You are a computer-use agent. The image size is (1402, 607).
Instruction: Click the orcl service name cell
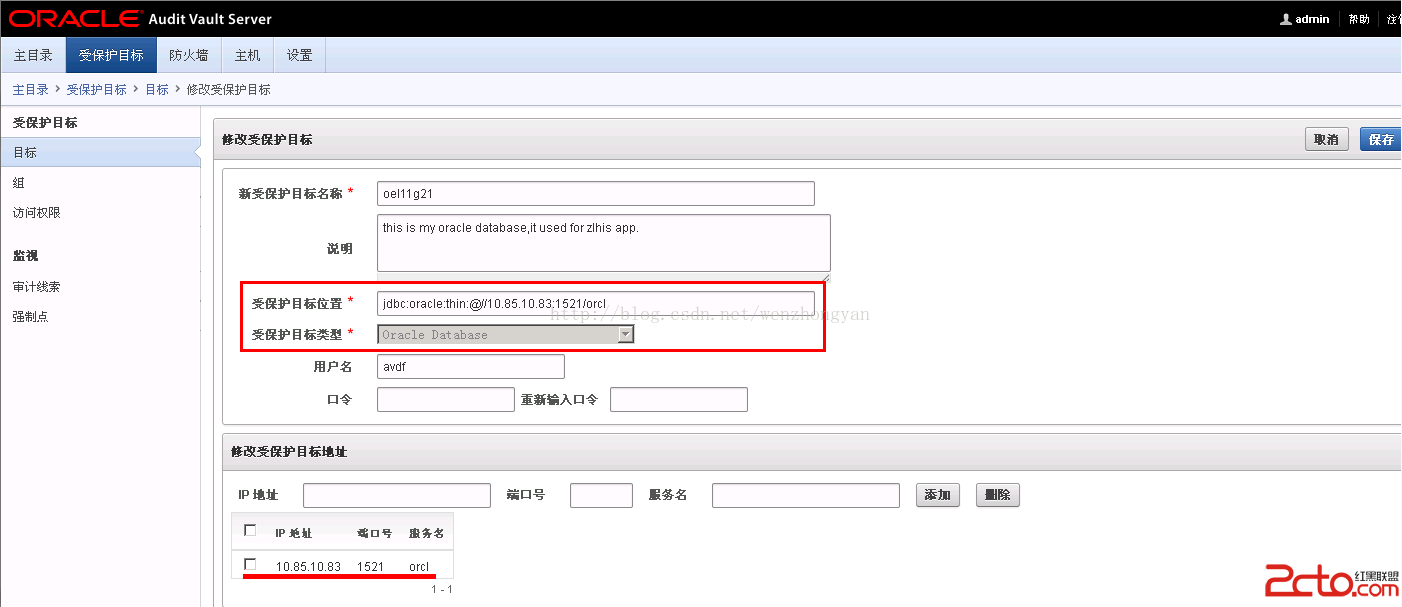coord(419,567)
